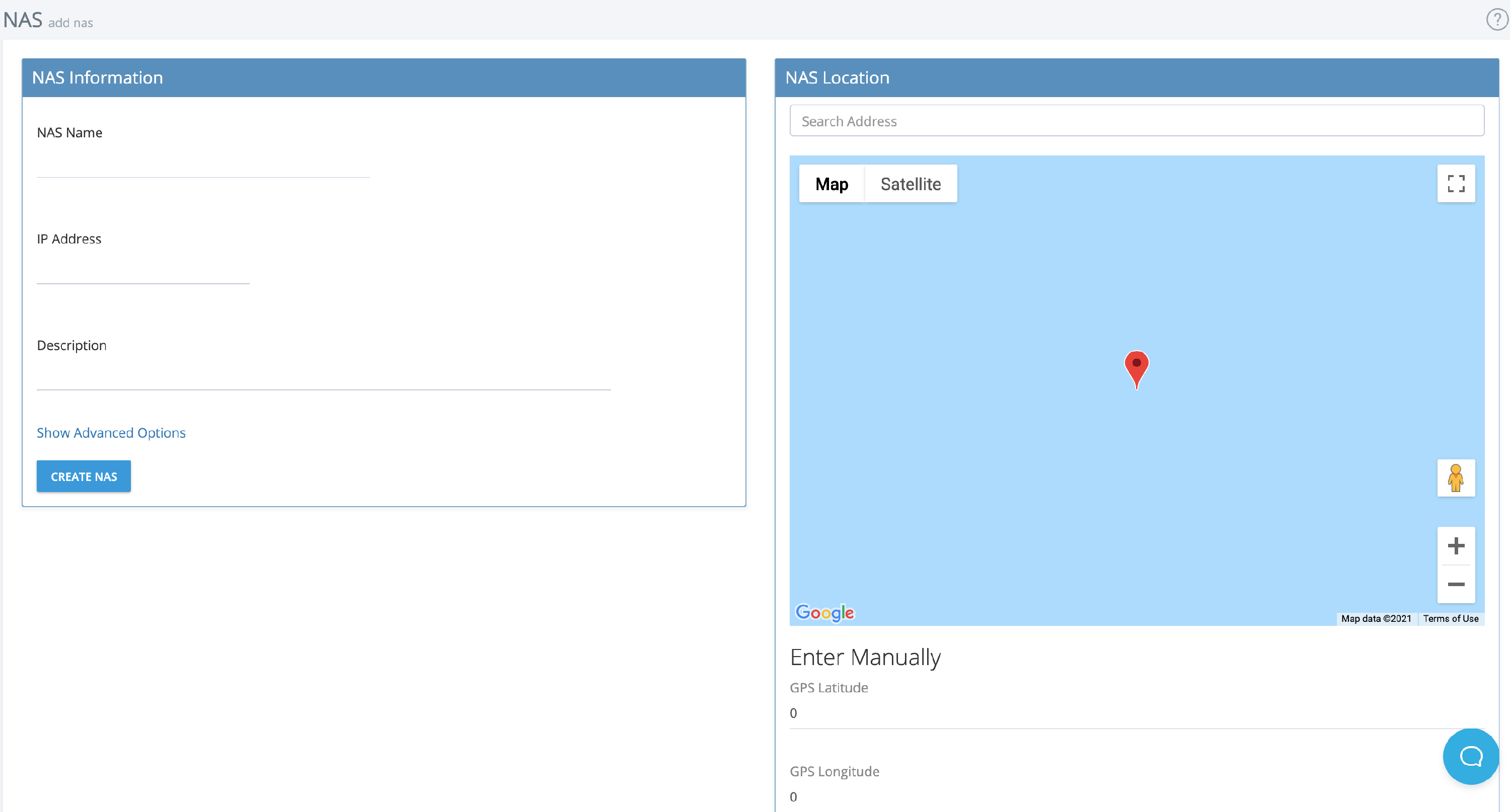The width and height of the screenshot is (1510, 812).
Task: Select the Map view tab
Action: pyautogui.click(x=831, y=184)
